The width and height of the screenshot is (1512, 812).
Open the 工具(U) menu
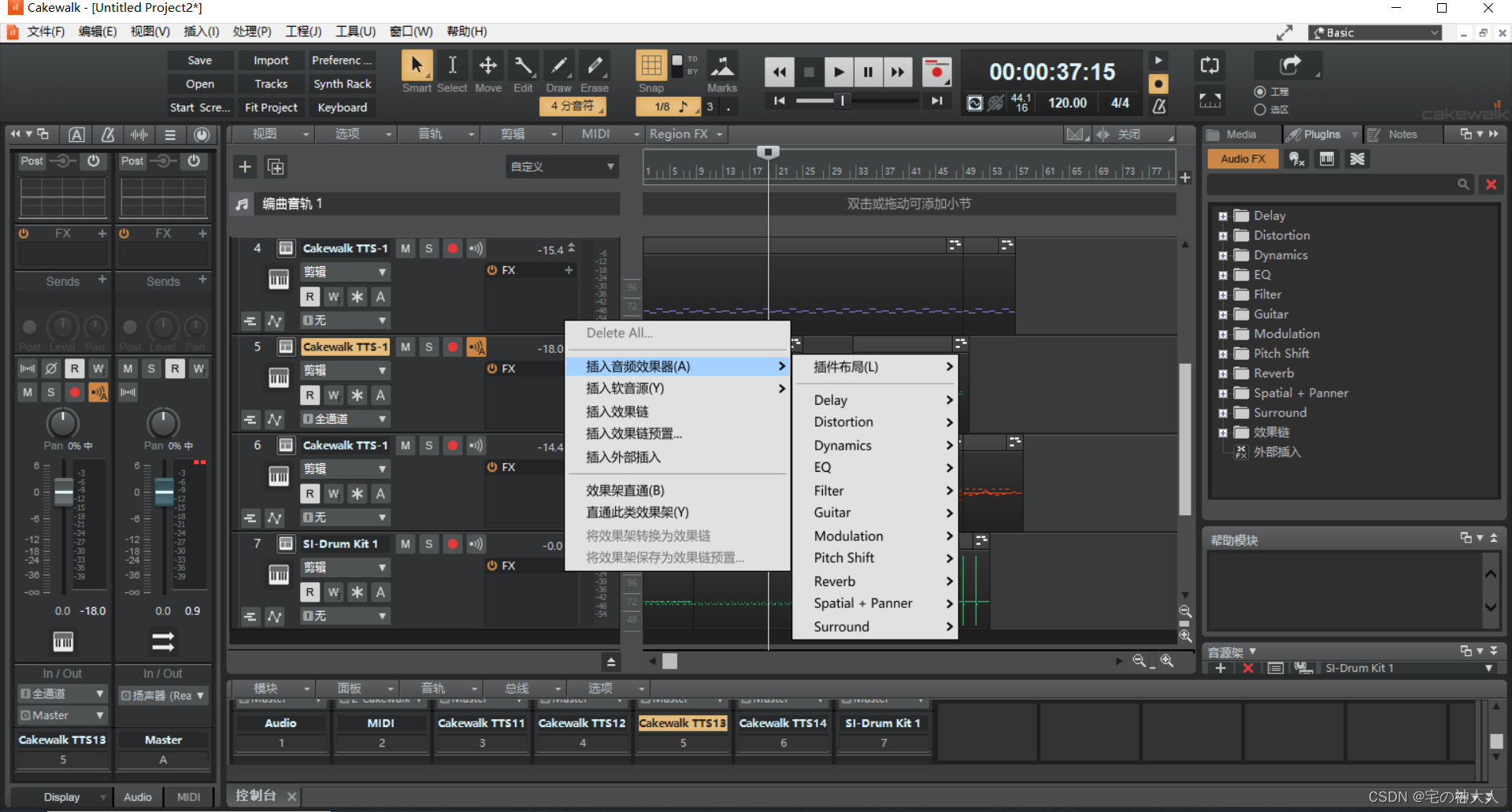(355, 32)
